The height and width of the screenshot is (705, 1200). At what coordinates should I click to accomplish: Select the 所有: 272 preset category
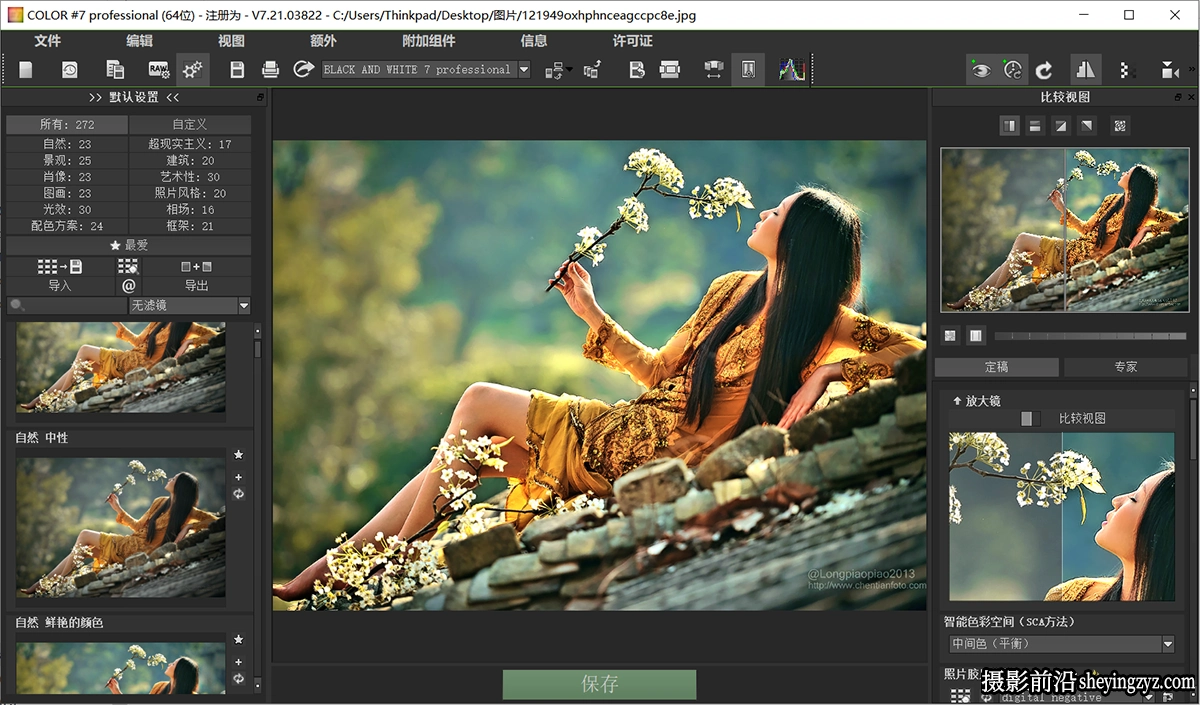pos(67,125)
